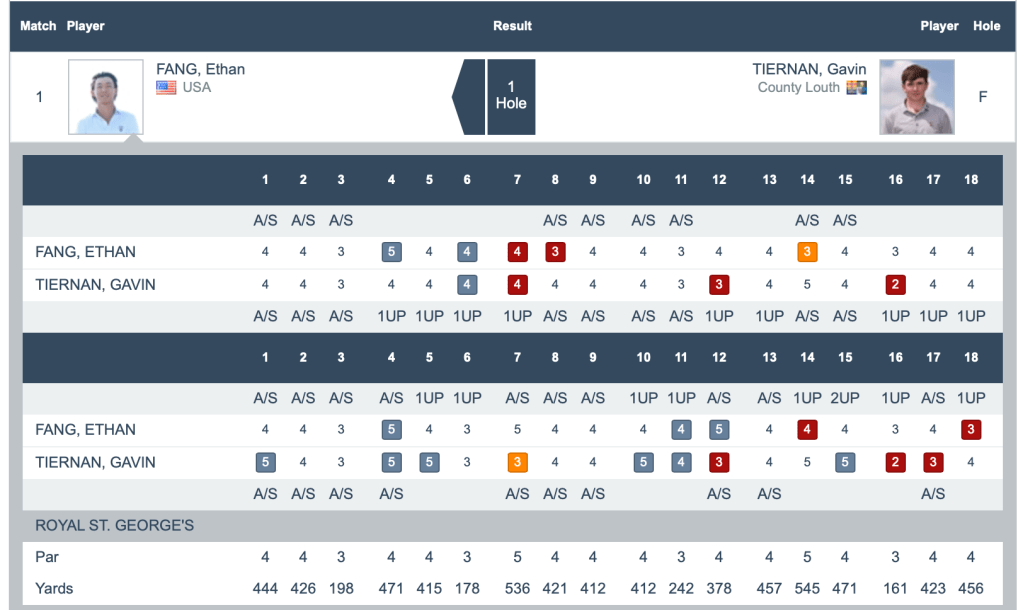Click the Royal St. George's course heading
Viewport: 1023px width, 610px height.
[114, 525]
